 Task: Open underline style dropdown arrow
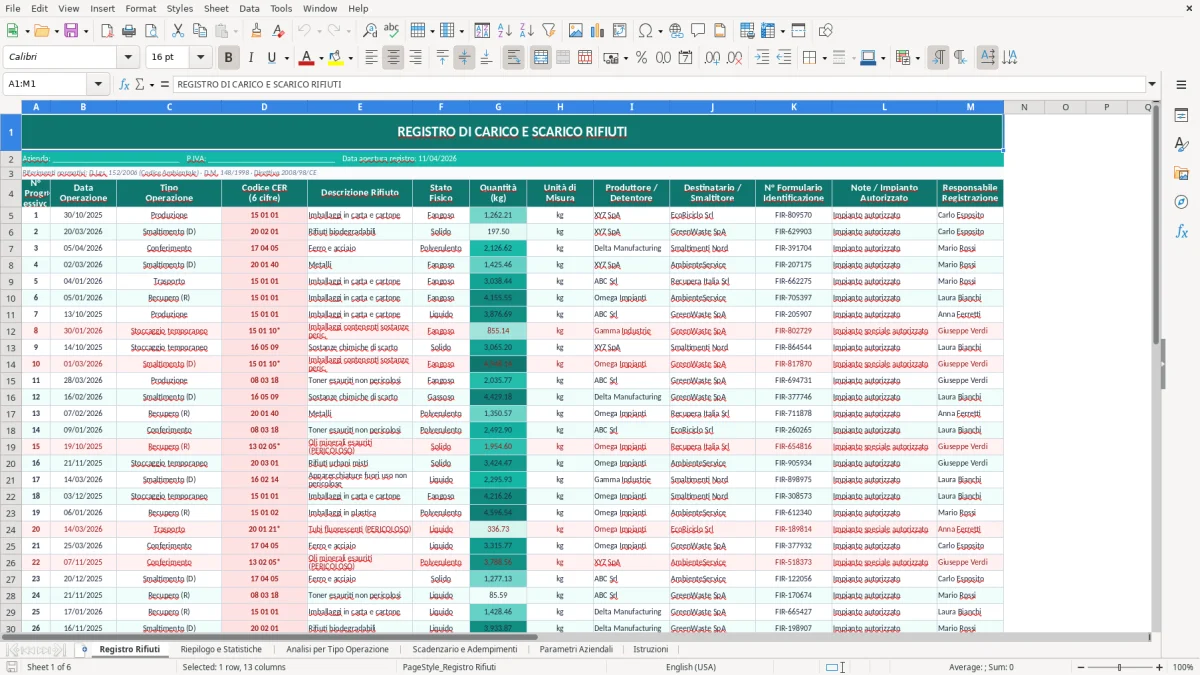tap(286, 58)
